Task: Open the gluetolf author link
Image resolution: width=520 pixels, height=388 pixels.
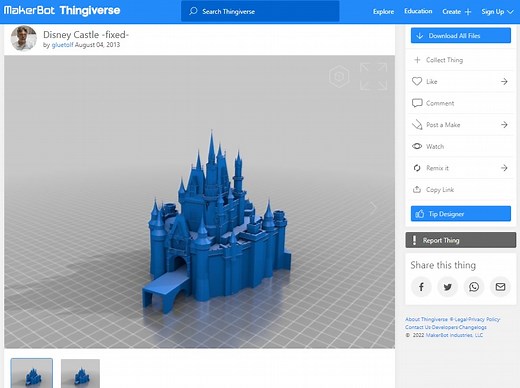Action: (62, 45)
